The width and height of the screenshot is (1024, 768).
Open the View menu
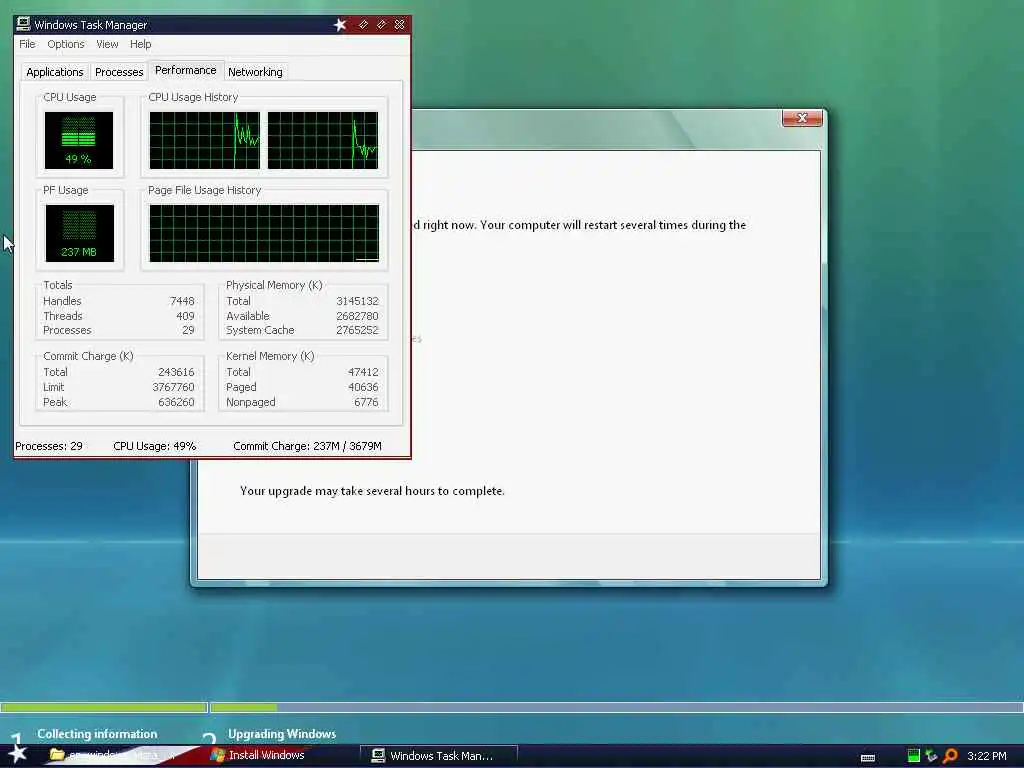[107, 44]
